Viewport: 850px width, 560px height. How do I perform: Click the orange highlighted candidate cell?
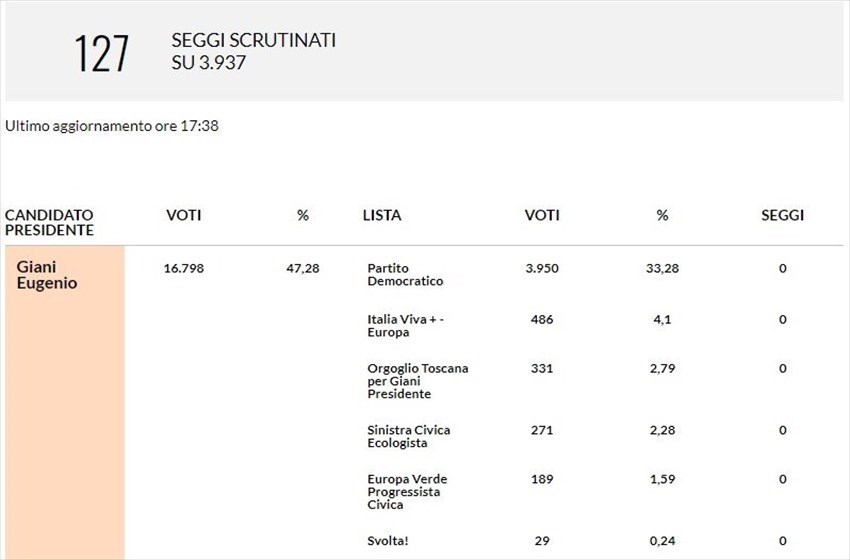click(64, 420)
